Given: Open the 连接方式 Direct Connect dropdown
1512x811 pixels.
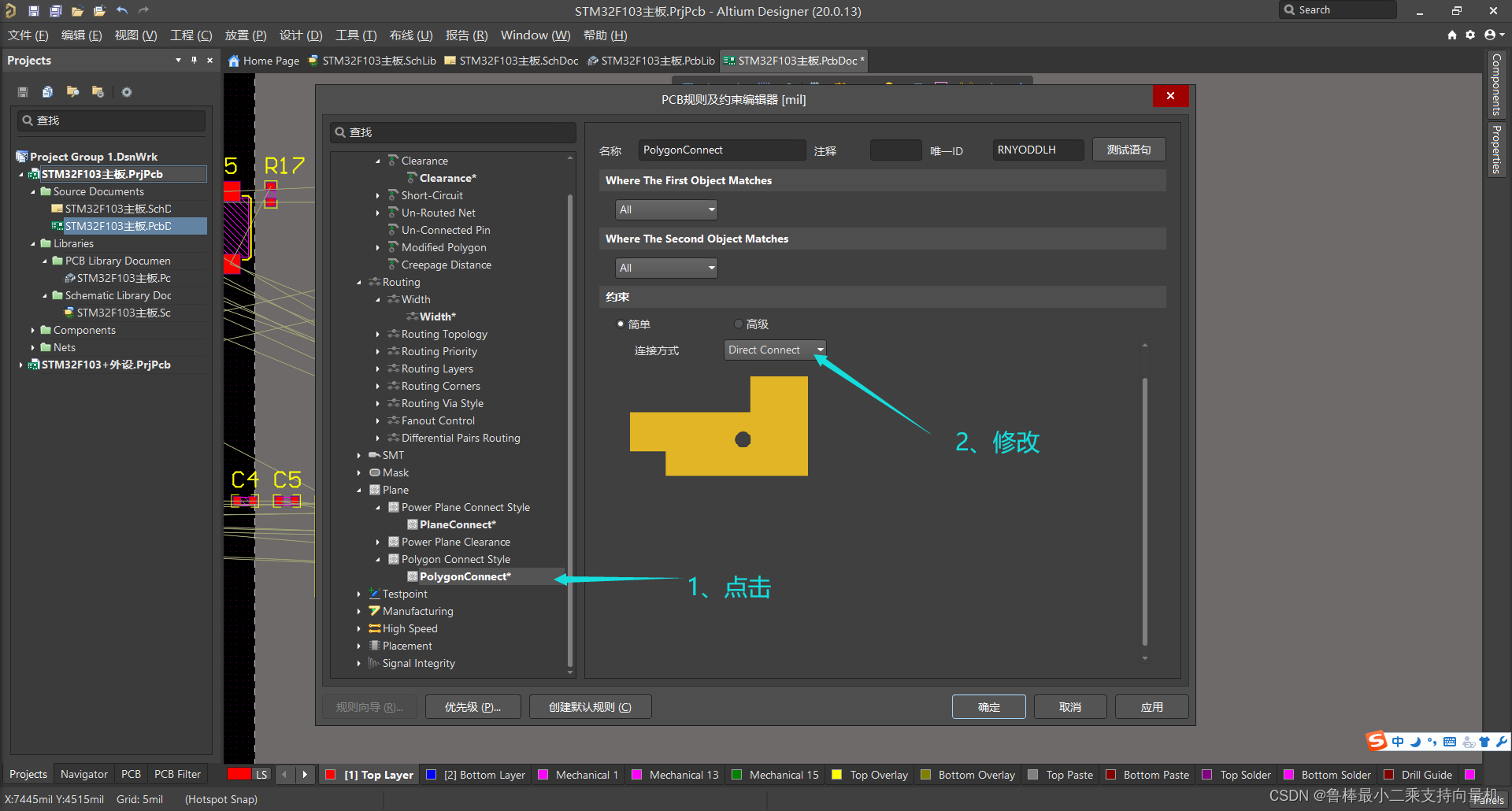Looking at the screenshot, I should [775, 350].
